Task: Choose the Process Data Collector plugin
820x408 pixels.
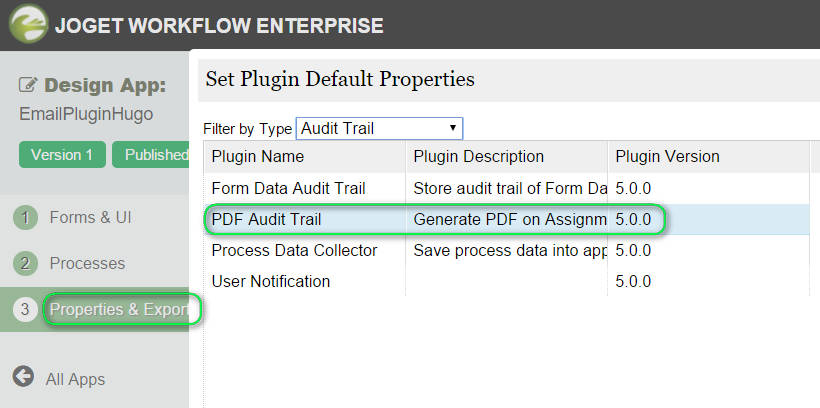Action: coord(294,250)
